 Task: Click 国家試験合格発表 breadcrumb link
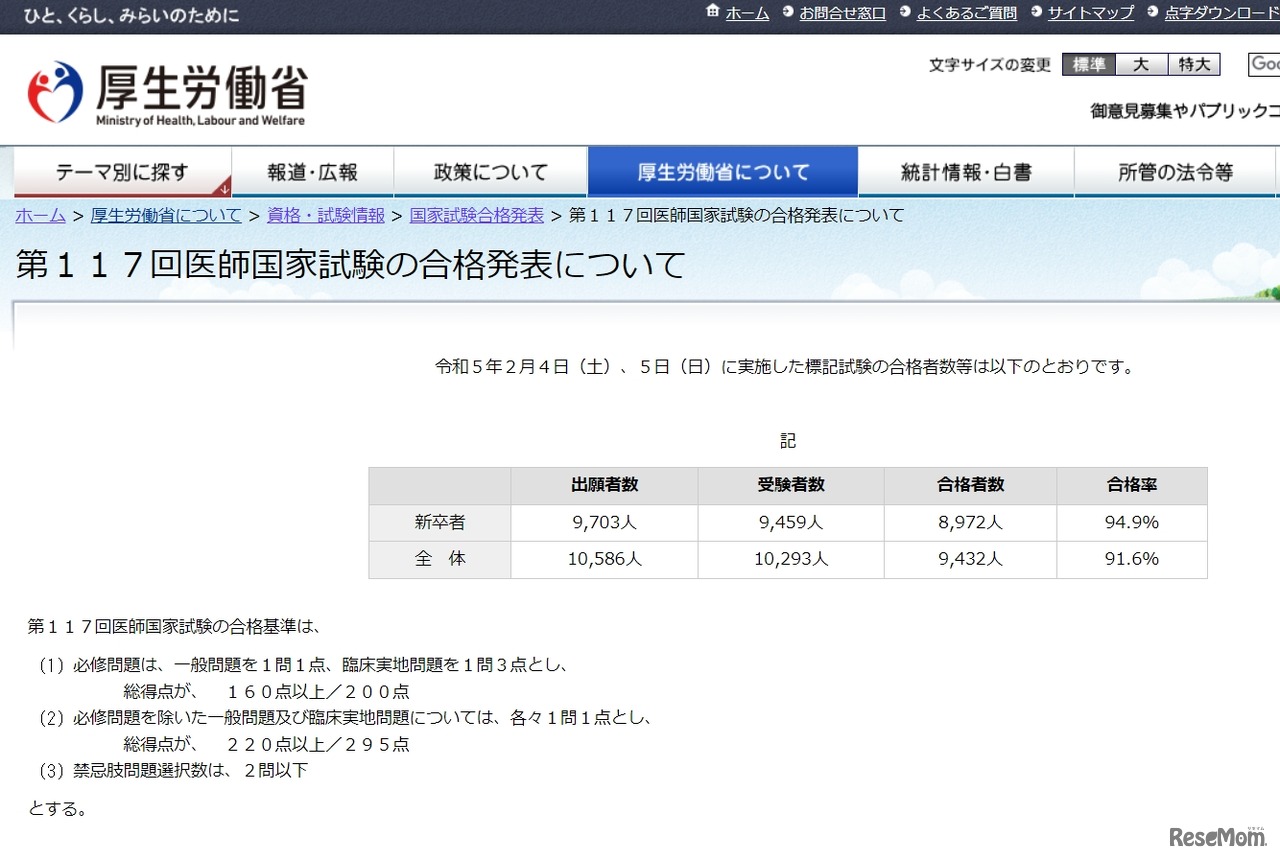click(x=476, y=215)
